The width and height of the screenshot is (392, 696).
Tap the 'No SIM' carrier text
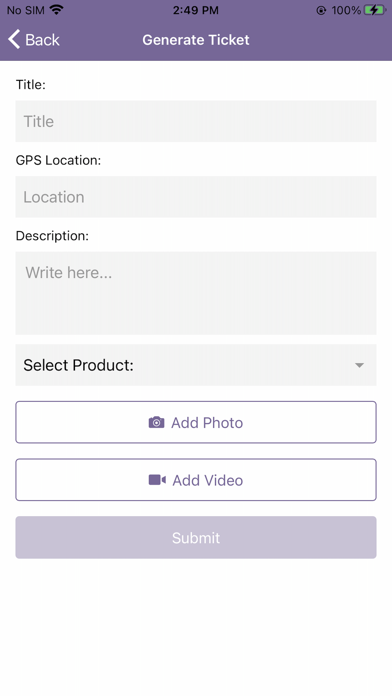pyautogui.click(x=26, y=10)
